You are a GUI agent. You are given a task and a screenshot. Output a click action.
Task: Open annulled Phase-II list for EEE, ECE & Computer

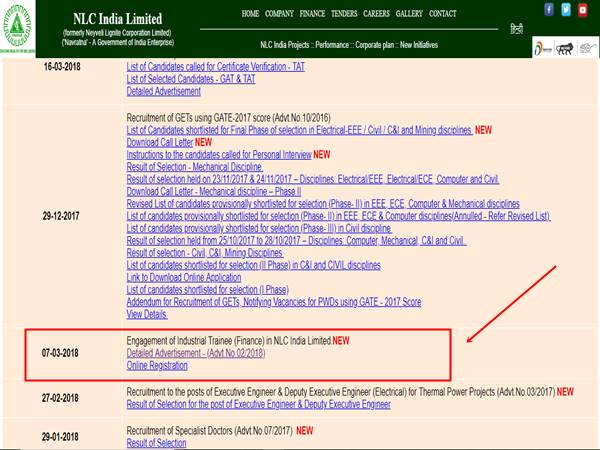pyautogui.click(x=338, y=216)
